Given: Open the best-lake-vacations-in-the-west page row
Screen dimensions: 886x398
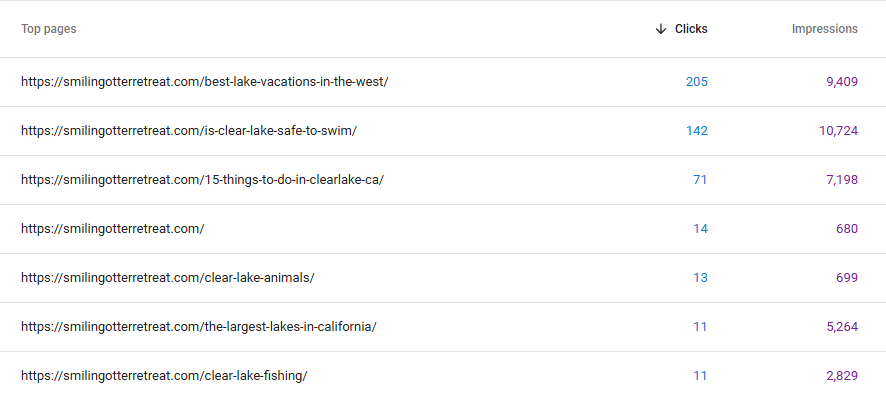Looking at the screenshot, I should [x=443, y=82].
